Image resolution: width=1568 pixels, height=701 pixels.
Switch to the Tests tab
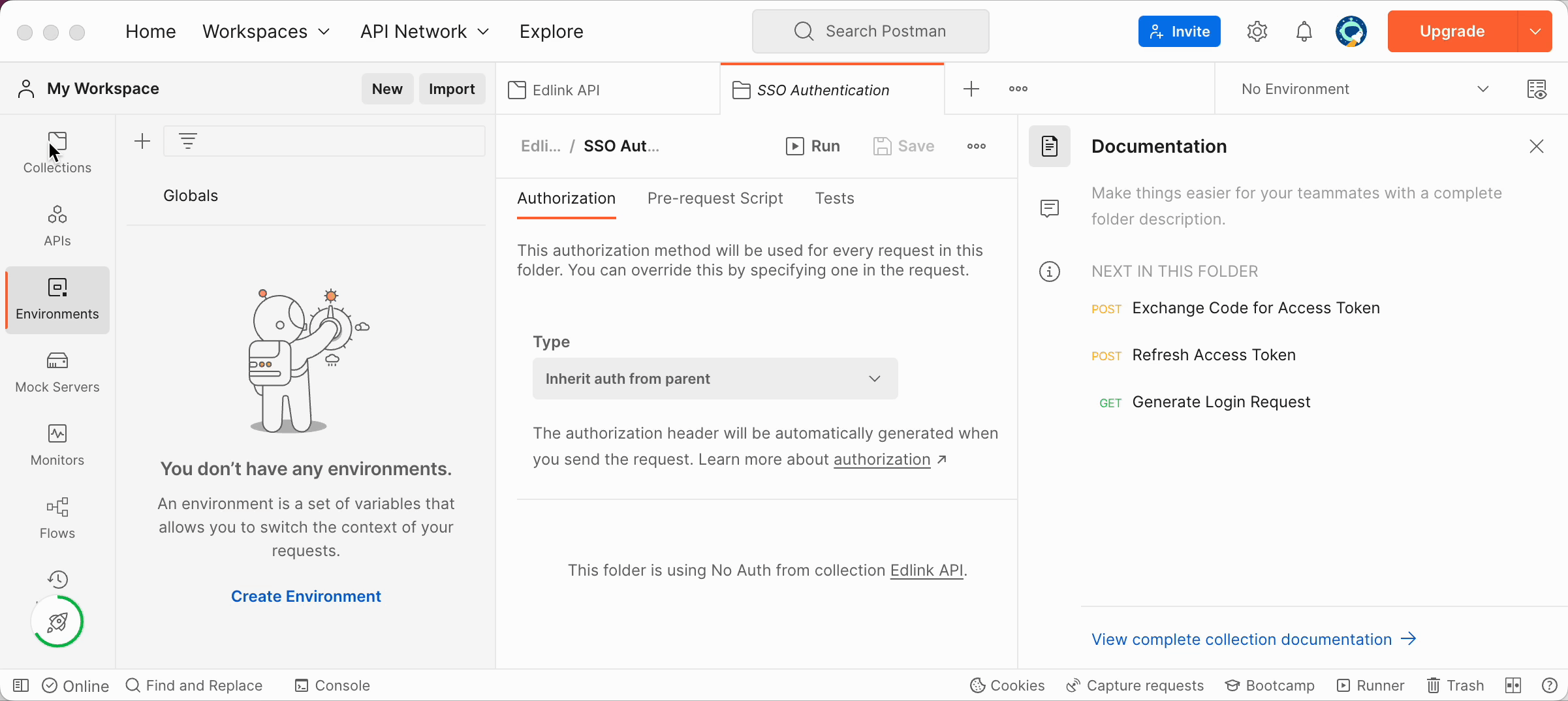pyautogui.click(x=834, y=198)
